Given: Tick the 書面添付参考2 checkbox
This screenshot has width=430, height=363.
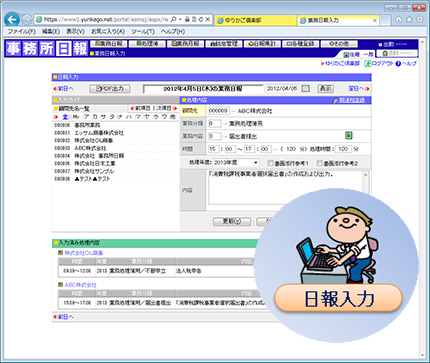Looking at the screenshot, I should [x=319, y=163].
